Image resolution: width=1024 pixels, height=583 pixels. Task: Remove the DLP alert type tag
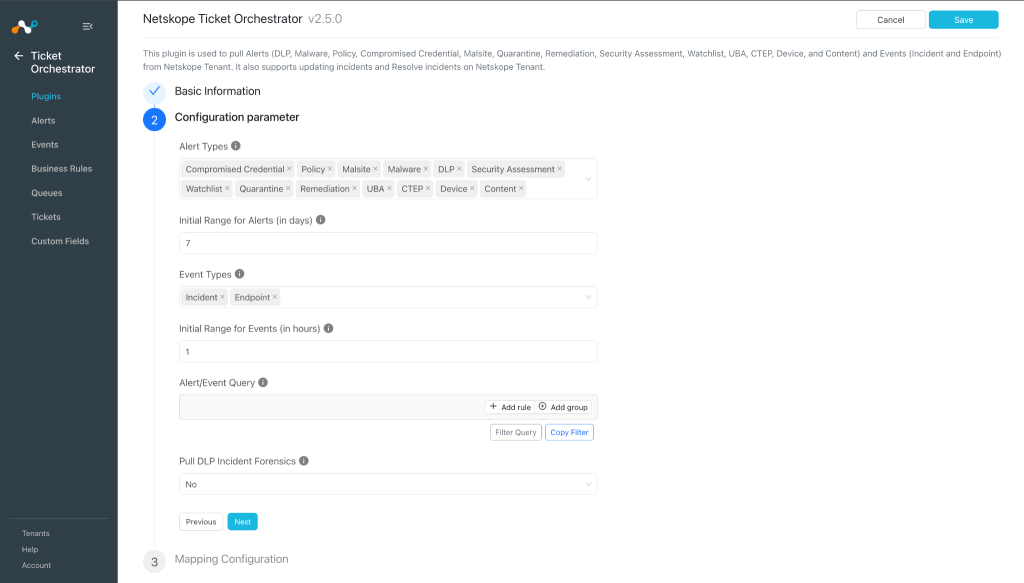click(x=459, y=169)
